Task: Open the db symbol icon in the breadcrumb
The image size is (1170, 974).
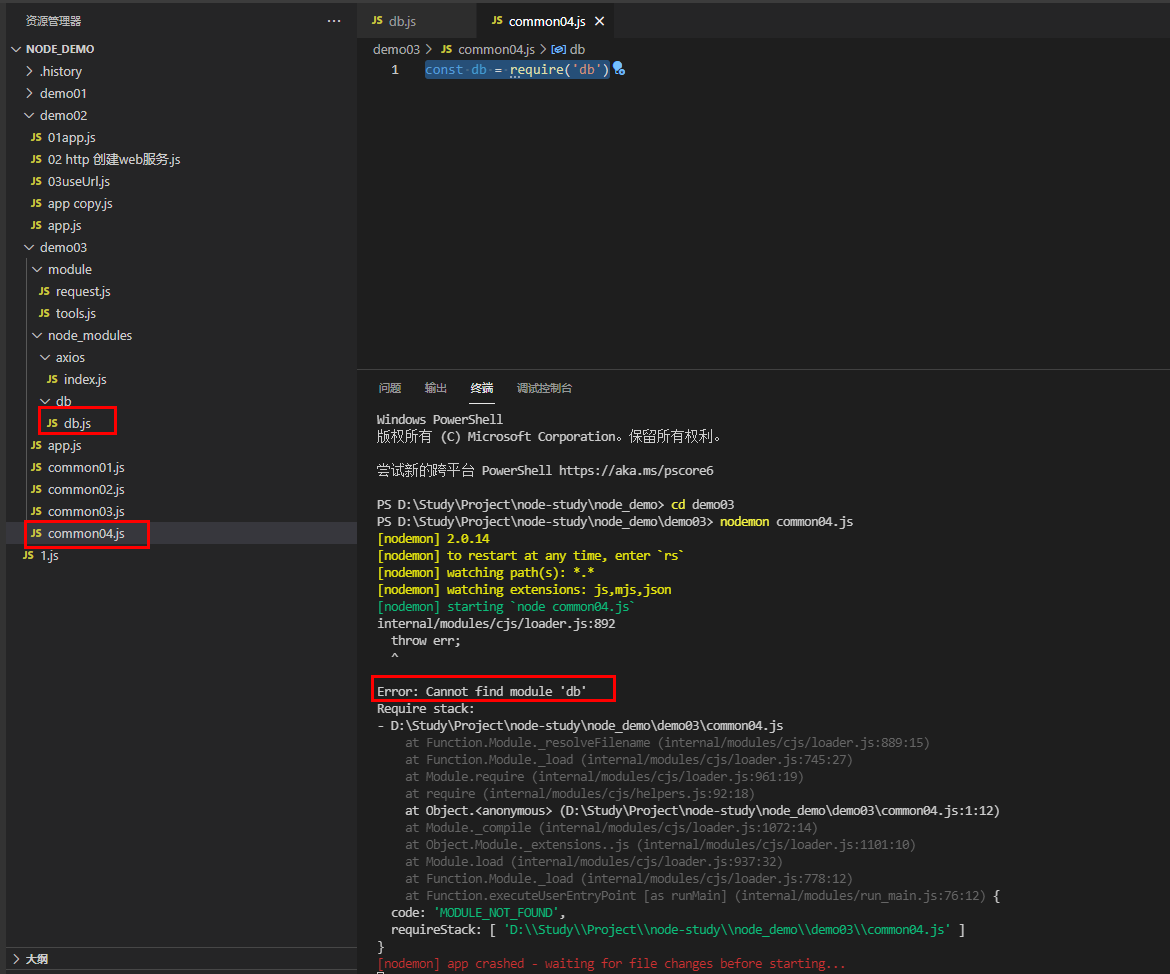Action: (x=559, y=48)
